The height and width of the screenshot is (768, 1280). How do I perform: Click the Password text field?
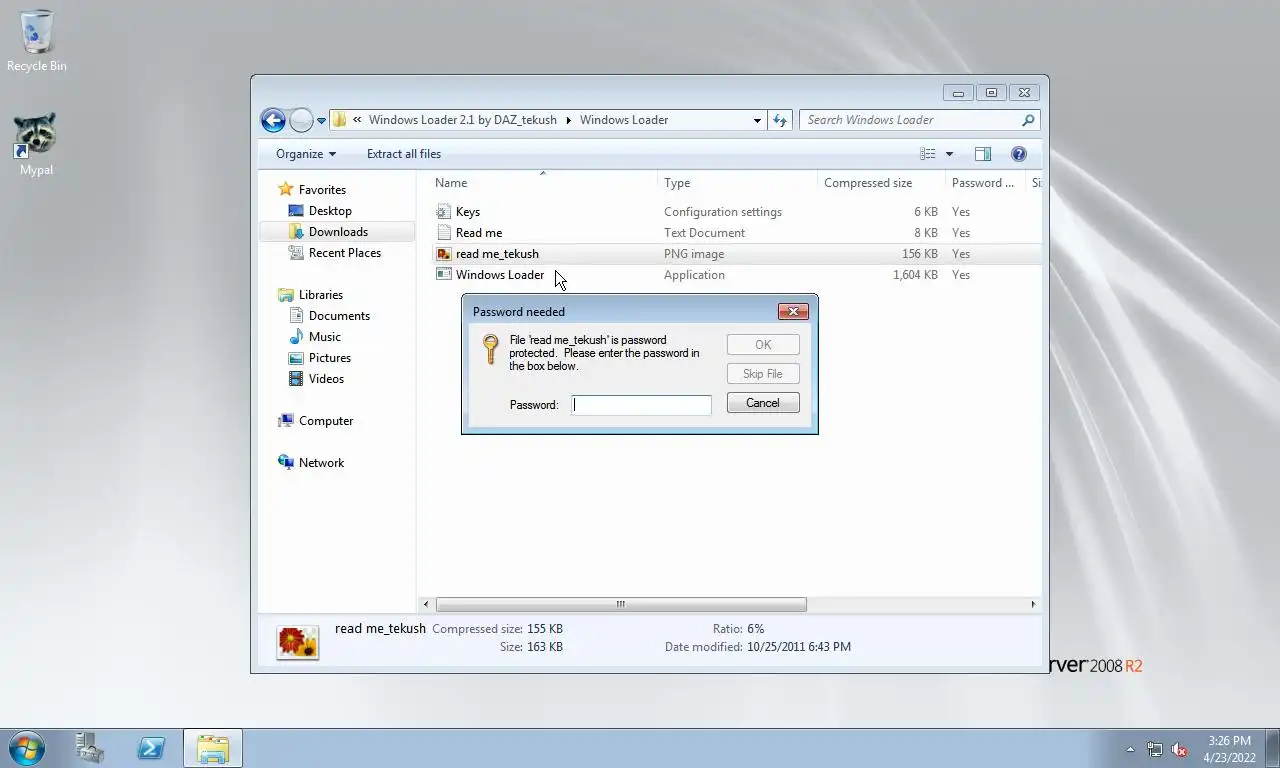641,405
